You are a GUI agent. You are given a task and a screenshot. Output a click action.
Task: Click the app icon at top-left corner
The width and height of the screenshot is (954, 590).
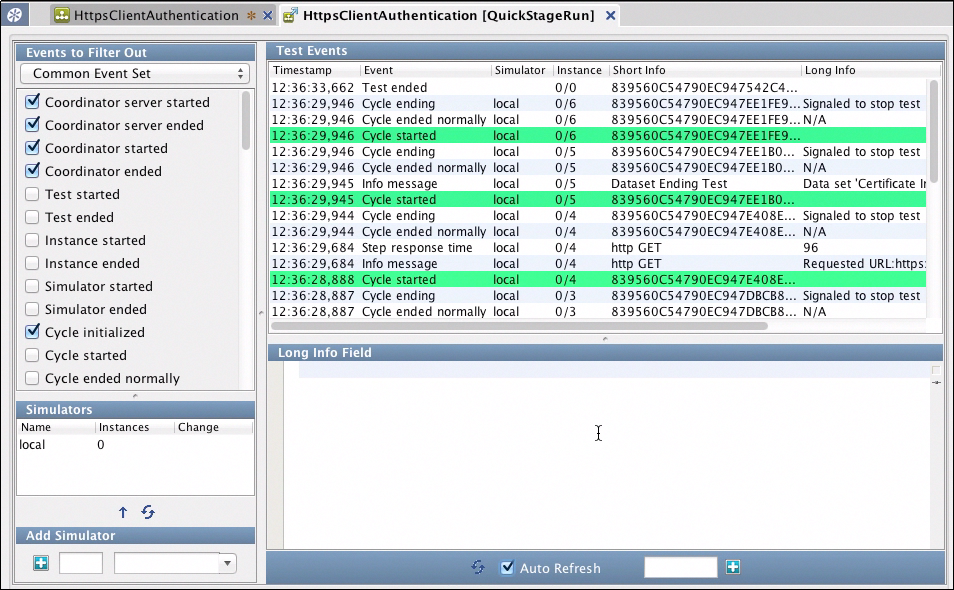15,16
